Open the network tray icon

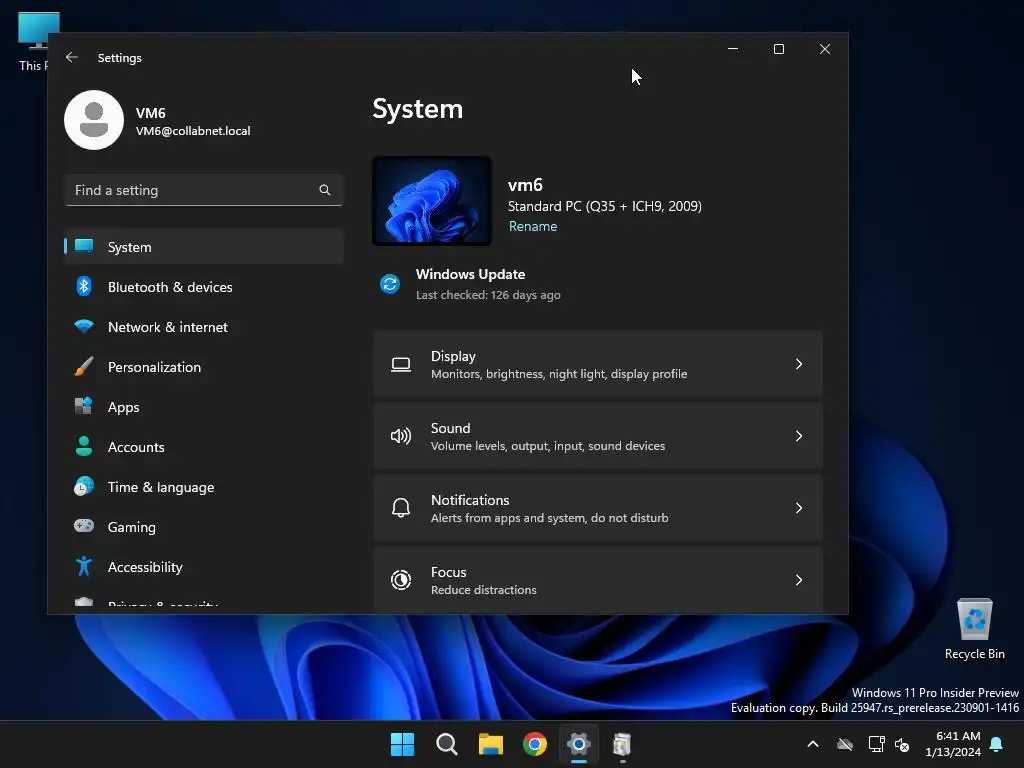pyautogui.click(x=876, y=744)
